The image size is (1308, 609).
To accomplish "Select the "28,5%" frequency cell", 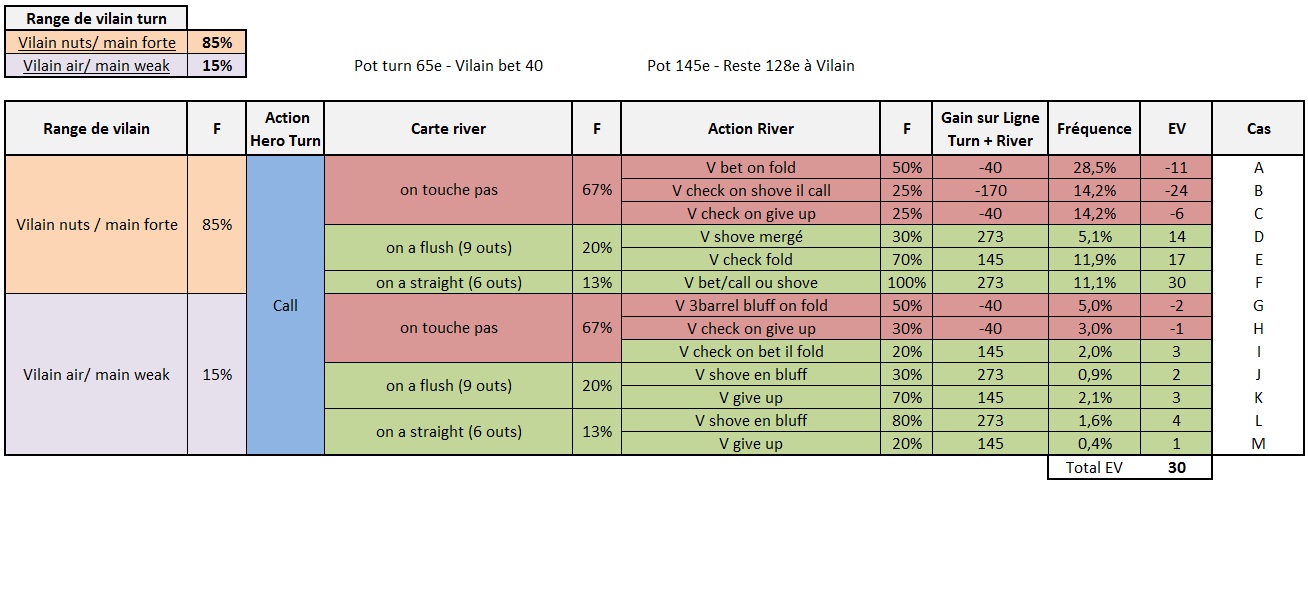I will [1094, 168].
